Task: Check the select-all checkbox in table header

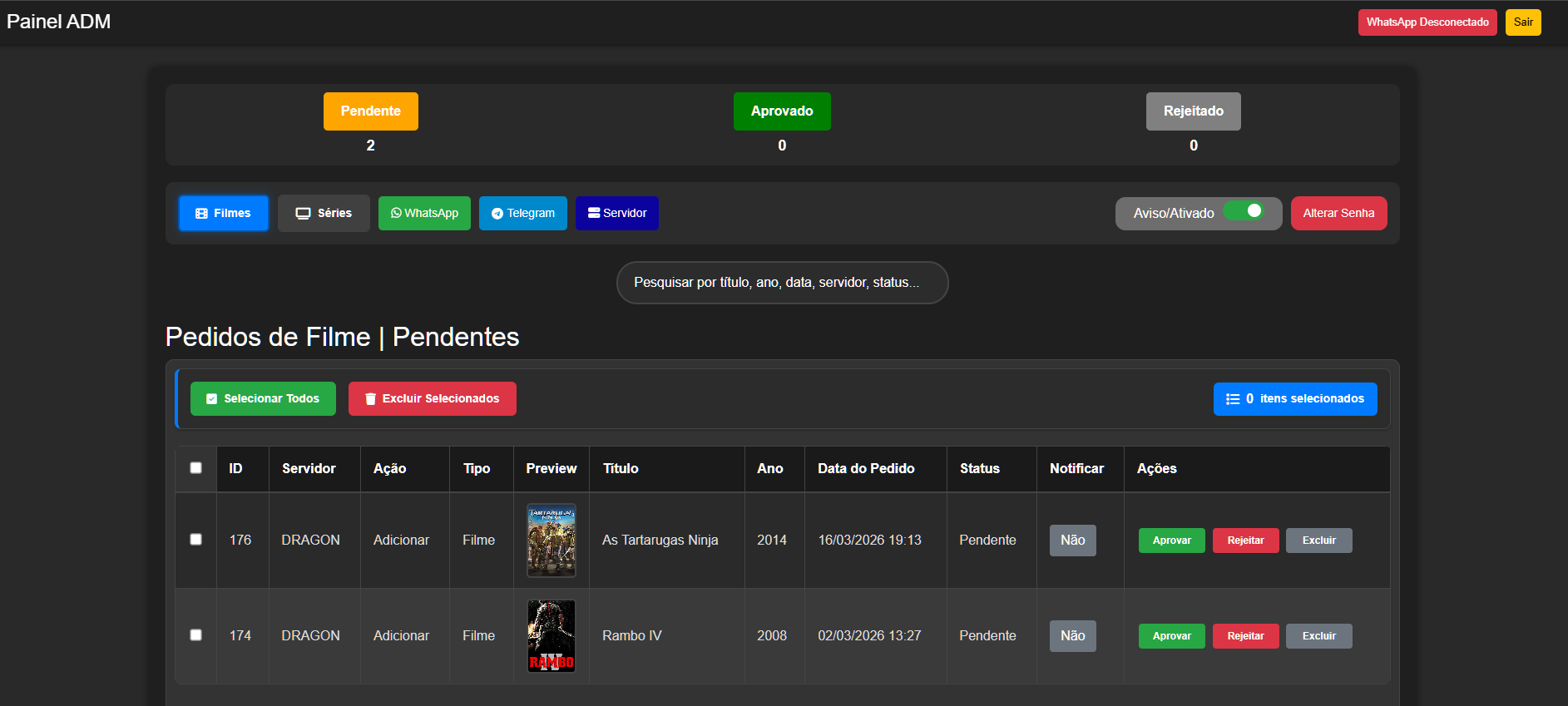Action: [195, 467]
